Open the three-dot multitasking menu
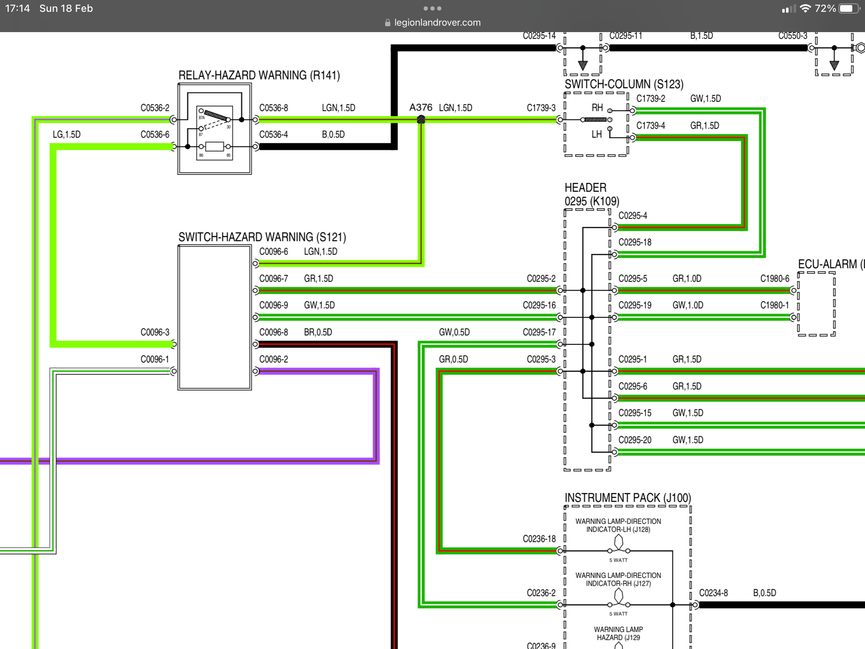 pyautogui.click(x=432, y=8)
